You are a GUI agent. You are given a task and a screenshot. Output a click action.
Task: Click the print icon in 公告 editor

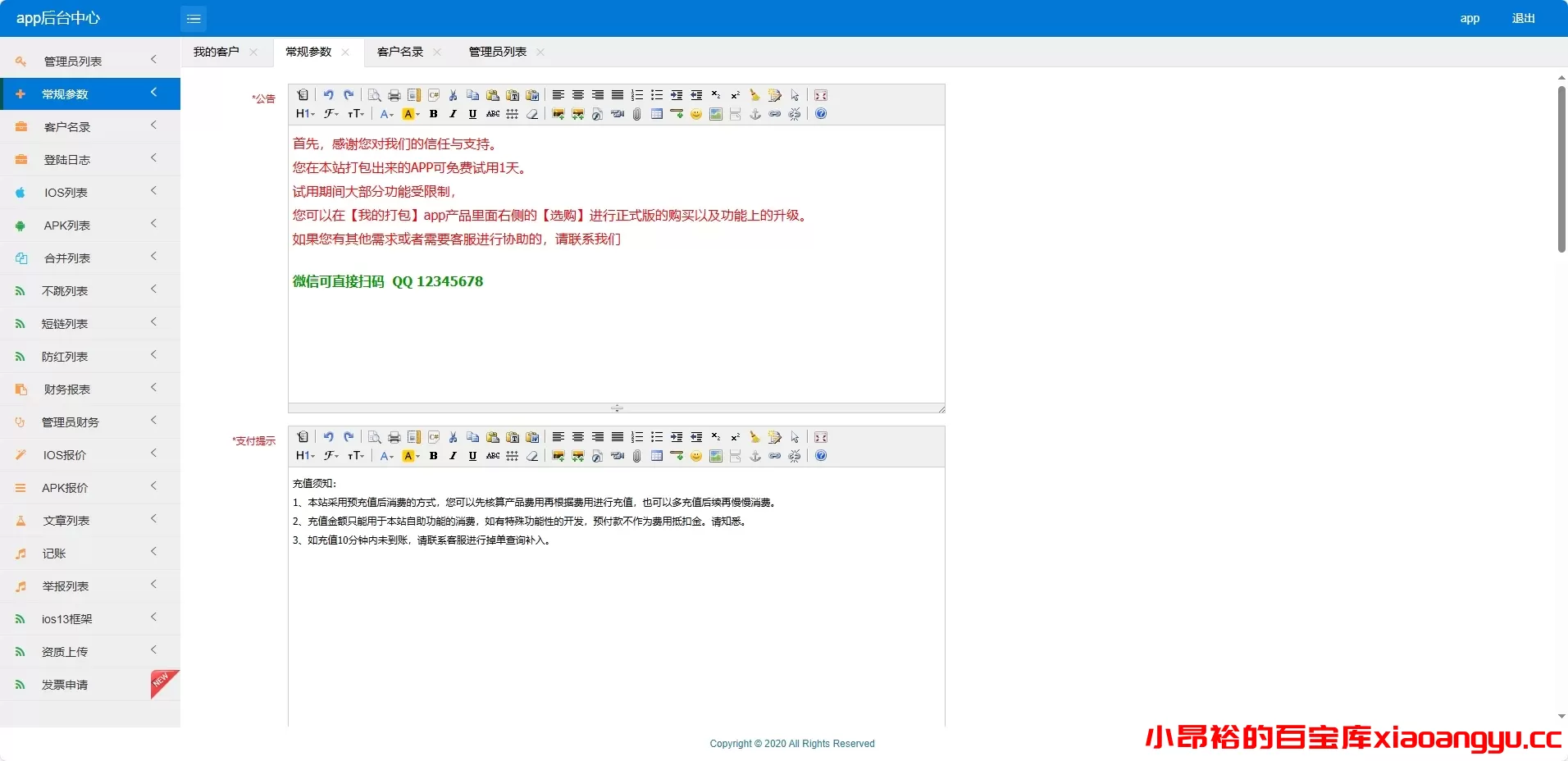(x=394, y=95)
